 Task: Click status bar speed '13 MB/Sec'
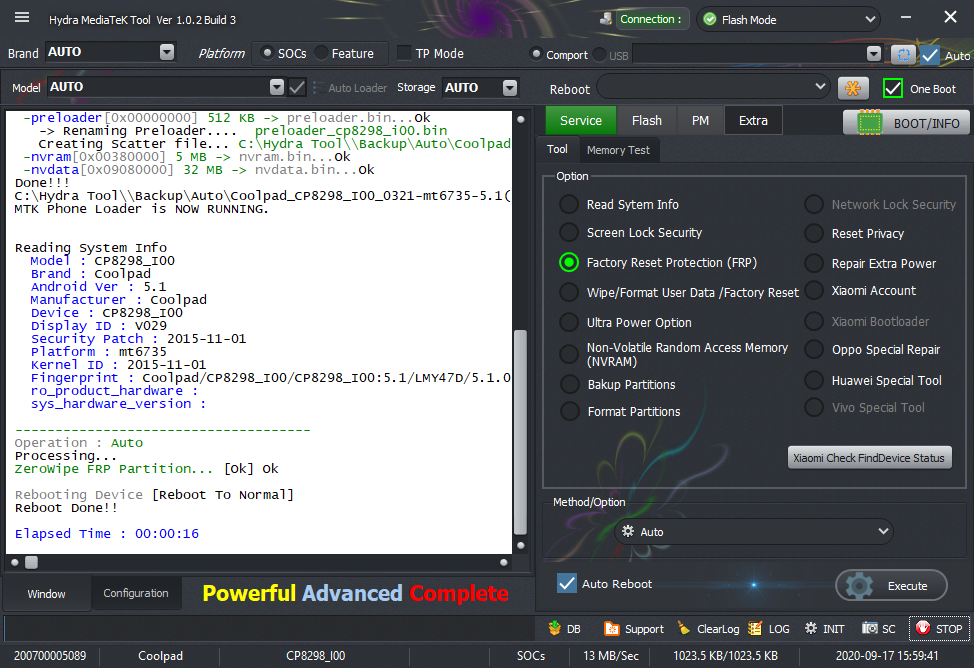click(x=611, y=656)
